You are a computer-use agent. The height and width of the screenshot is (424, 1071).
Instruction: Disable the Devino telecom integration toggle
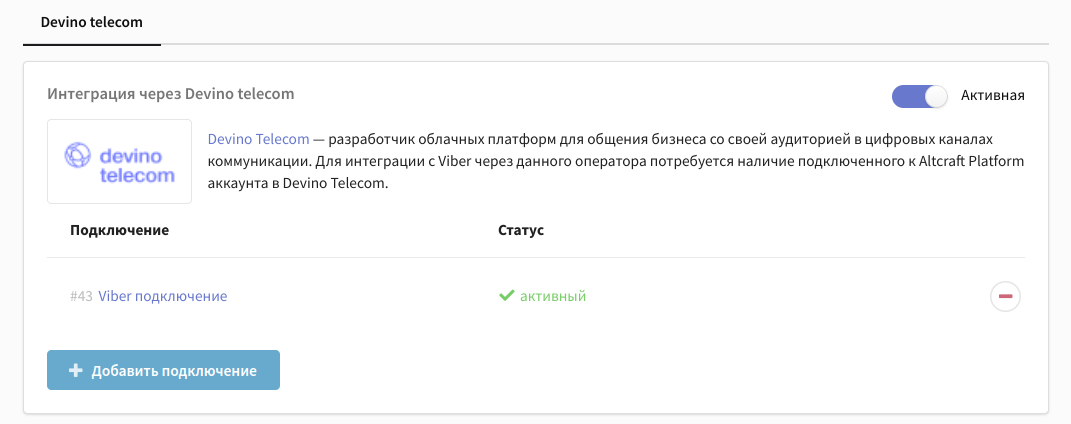point(919,96)
